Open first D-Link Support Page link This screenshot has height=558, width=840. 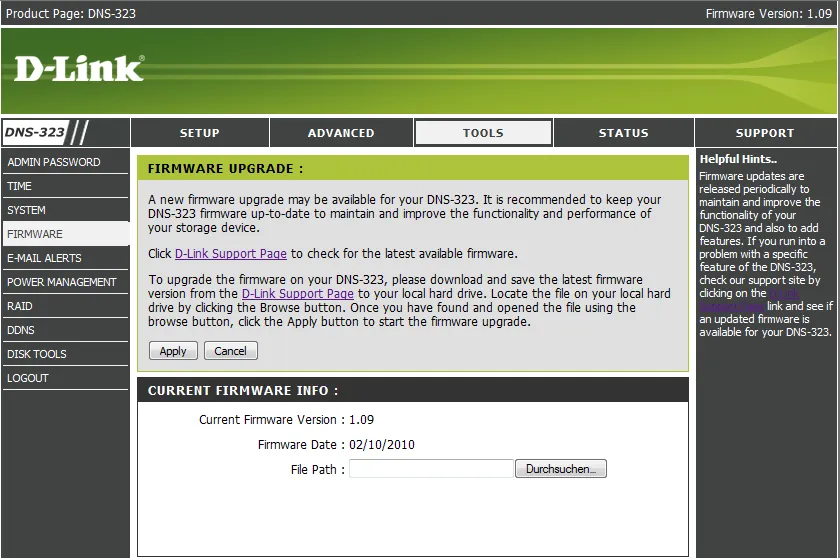click(x=231, y=253)
